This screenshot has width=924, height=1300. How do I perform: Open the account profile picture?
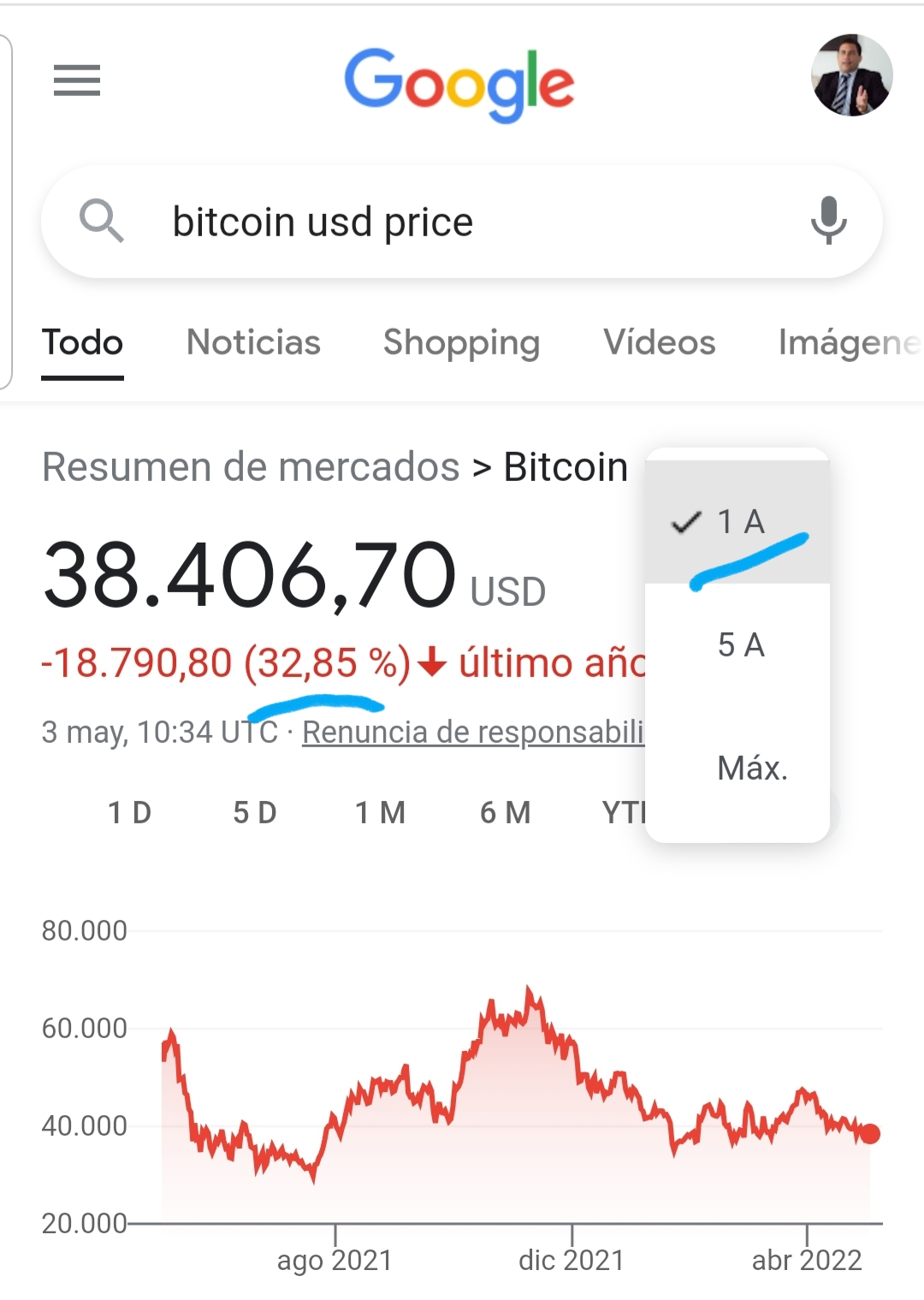pos(851,75)
